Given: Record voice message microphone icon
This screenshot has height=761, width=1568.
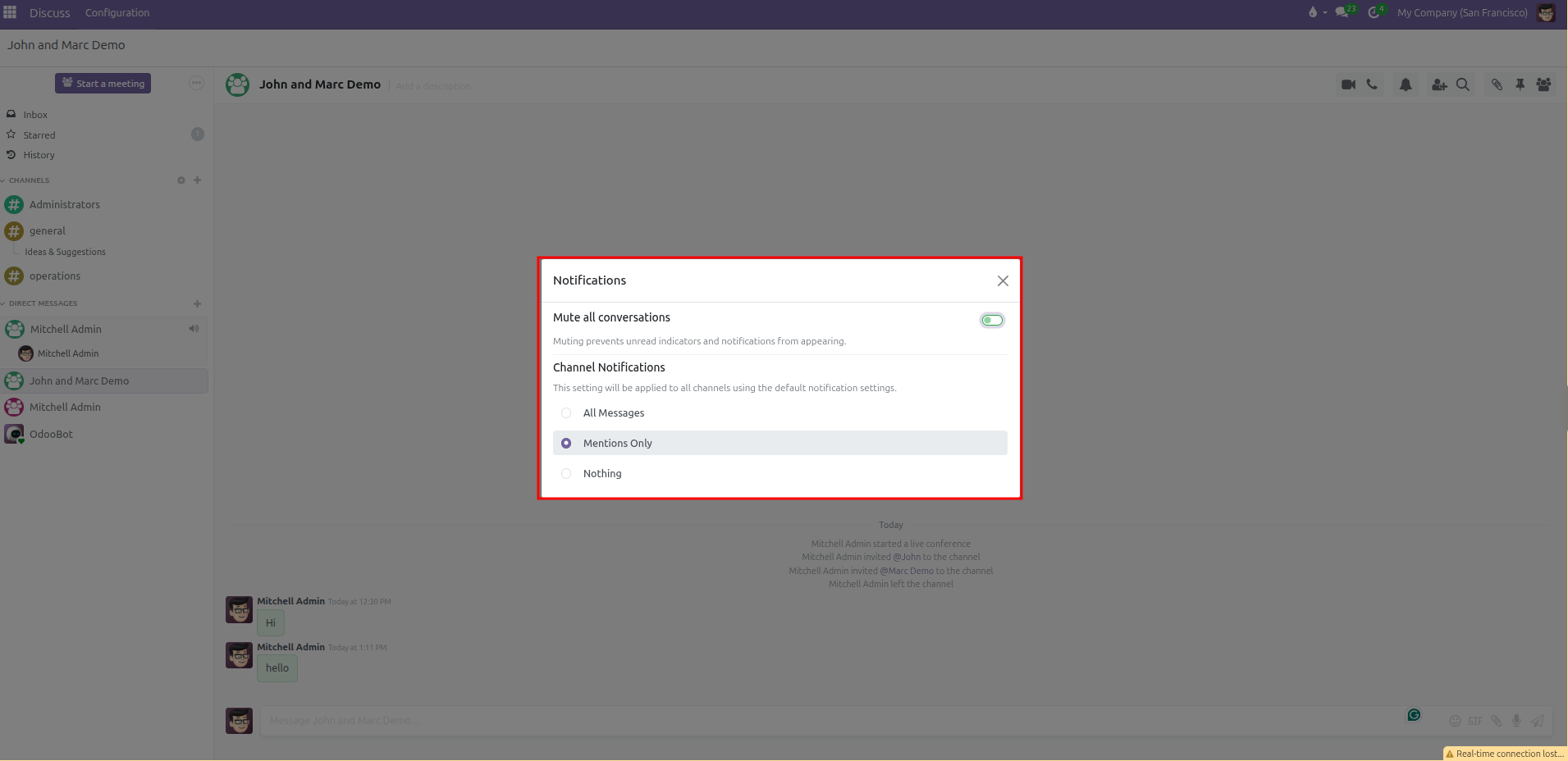Looking at the screenshot, I should pyautogui.click(x=1516, y=721).
